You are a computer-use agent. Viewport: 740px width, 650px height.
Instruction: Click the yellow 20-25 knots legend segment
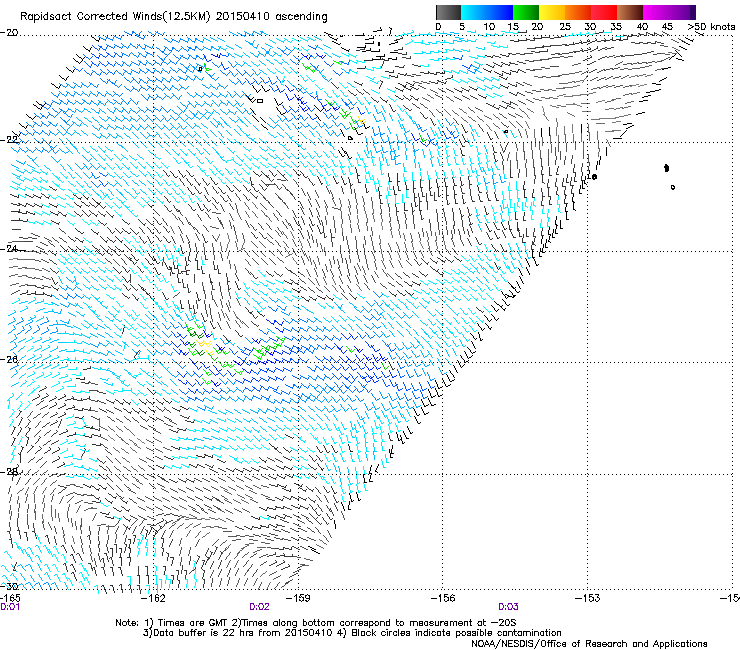[552, 12]
